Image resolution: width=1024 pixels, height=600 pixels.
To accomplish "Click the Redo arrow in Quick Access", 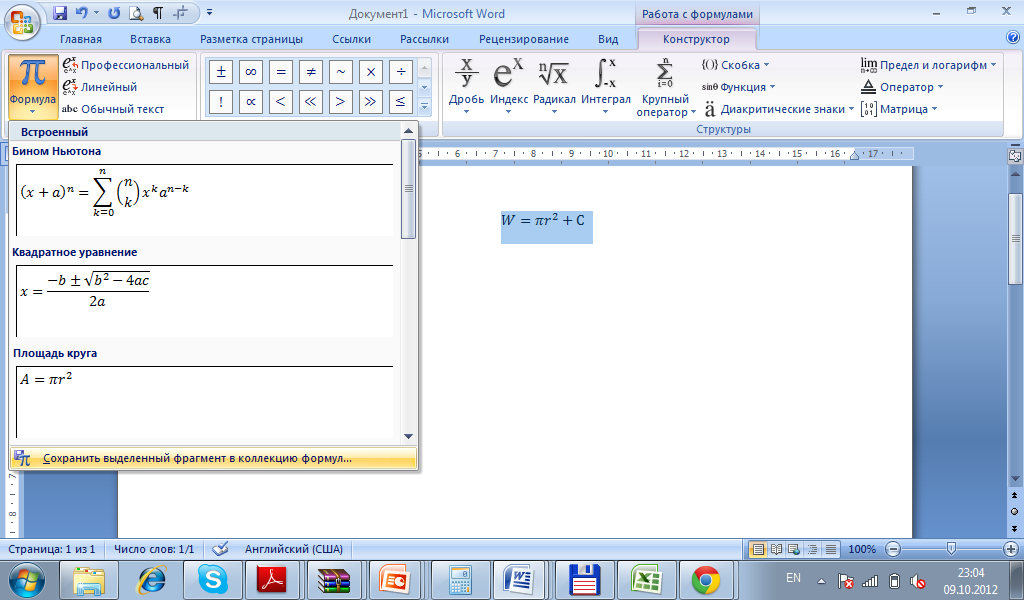I will [x=114, y=12].
